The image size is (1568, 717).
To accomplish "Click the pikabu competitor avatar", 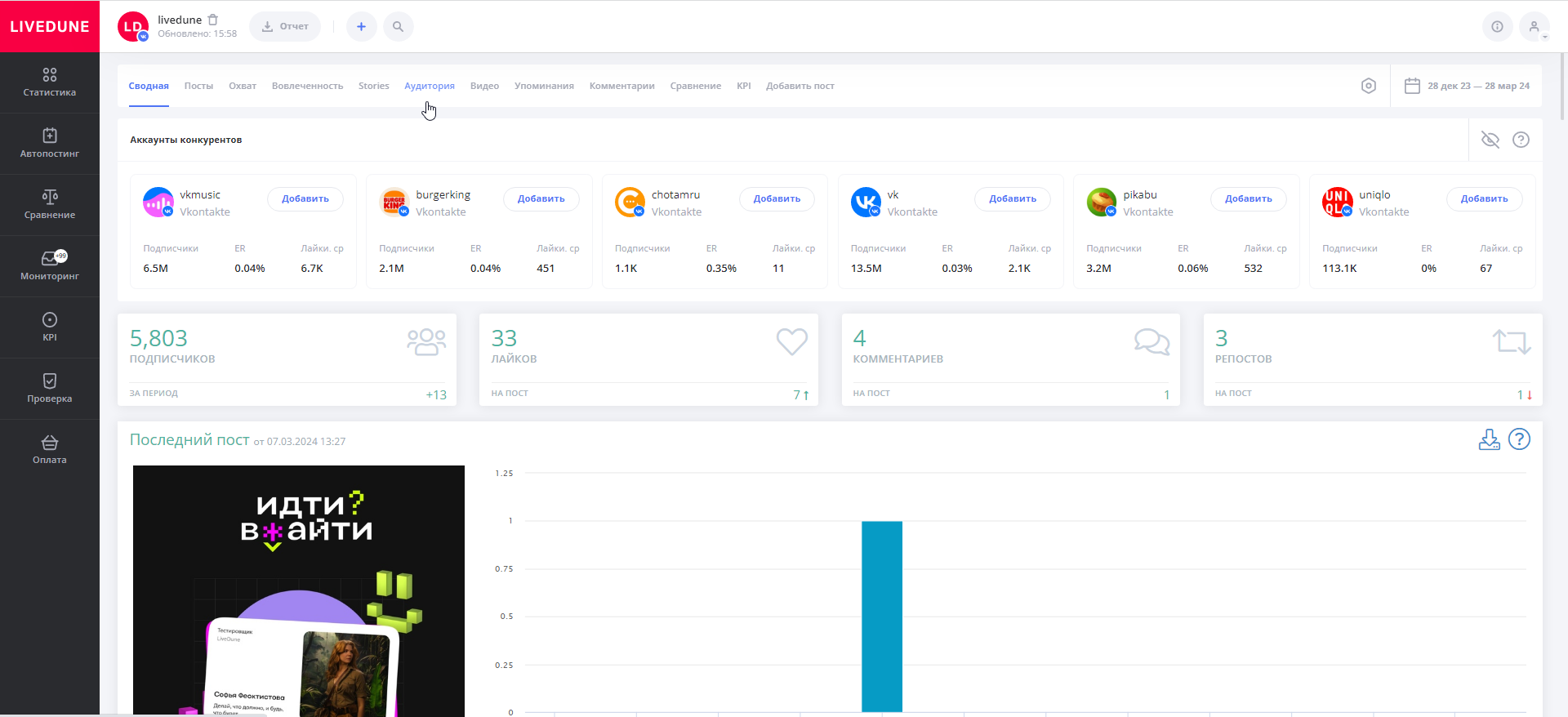I will coord(1102,202).
